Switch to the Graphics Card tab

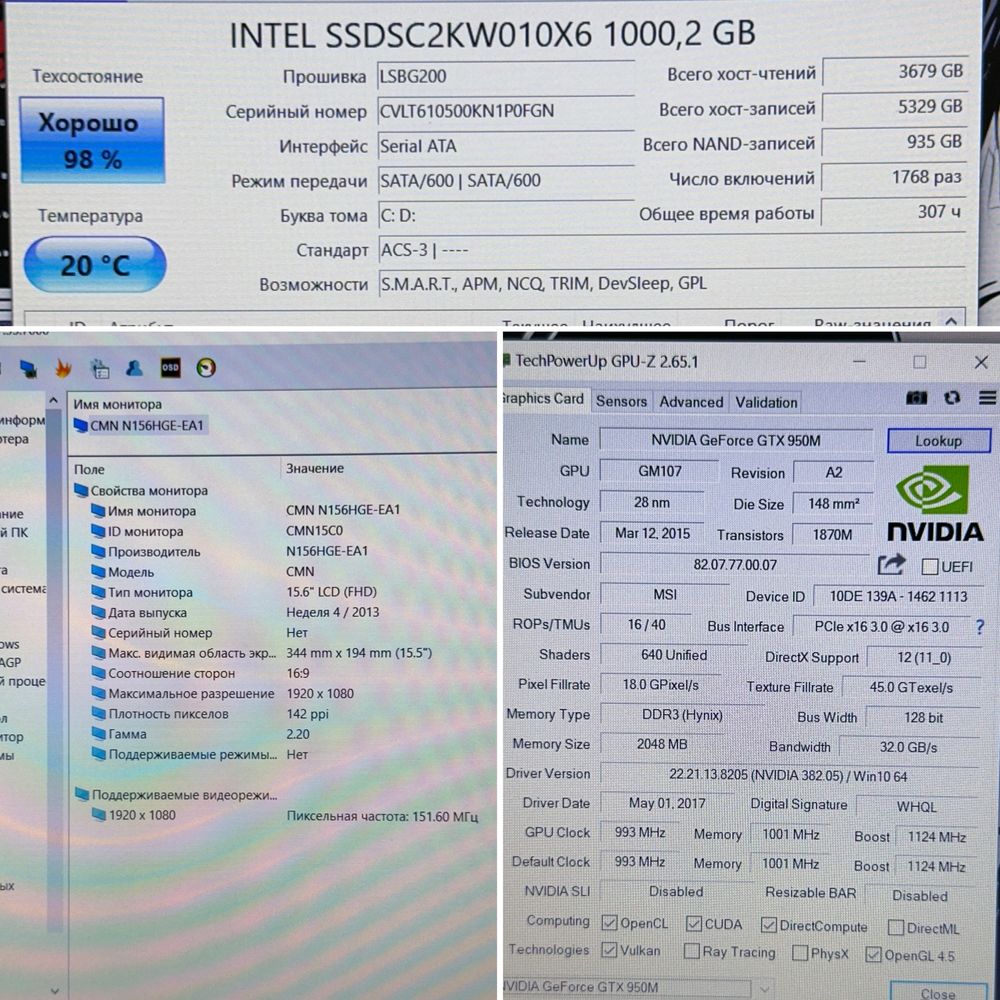544,399
